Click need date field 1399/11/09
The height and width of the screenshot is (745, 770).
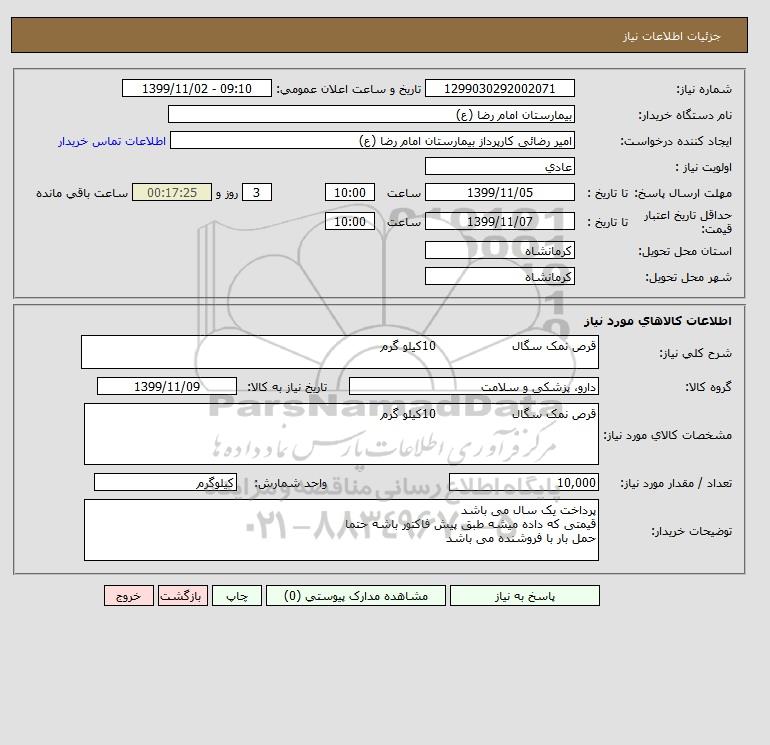tap(167, 386)
